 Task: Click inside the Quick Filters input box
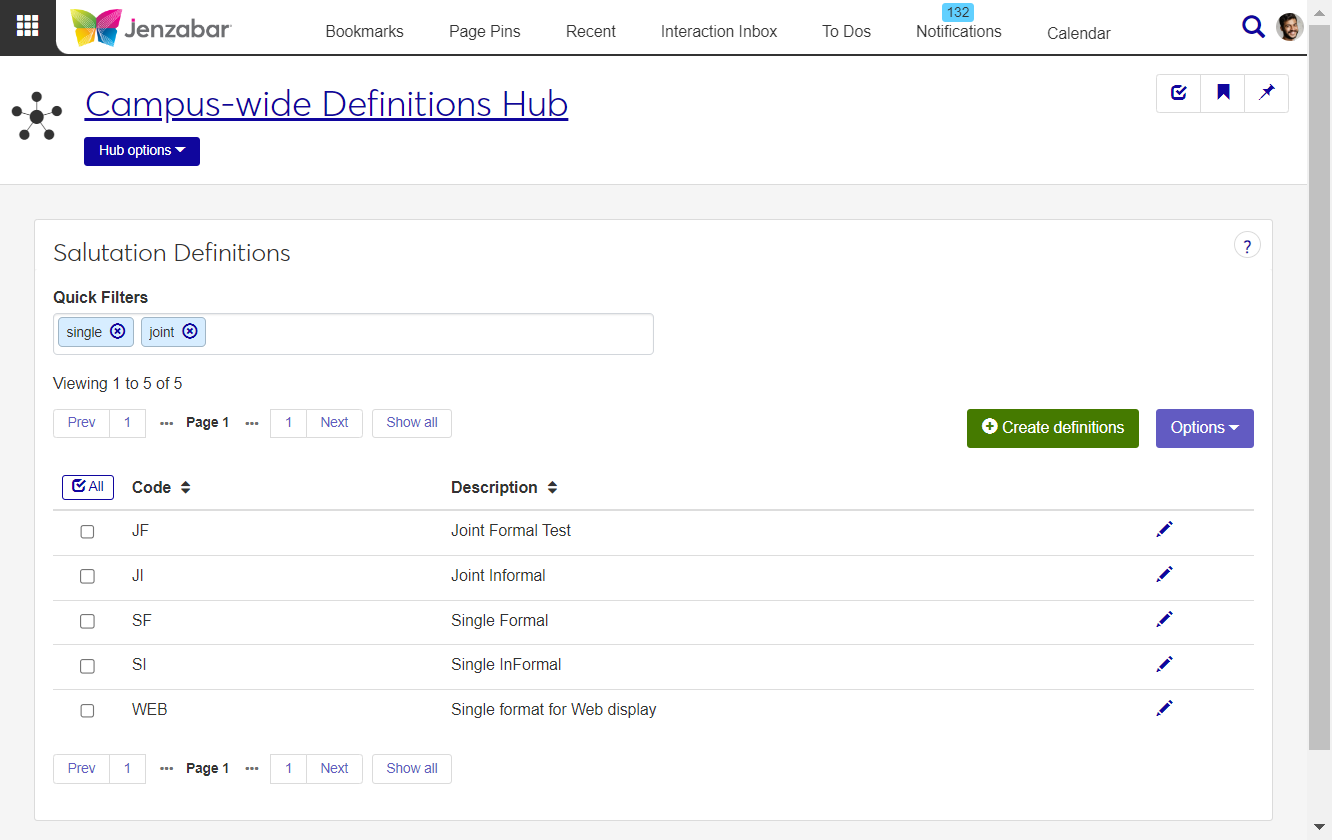click(430, 333)
